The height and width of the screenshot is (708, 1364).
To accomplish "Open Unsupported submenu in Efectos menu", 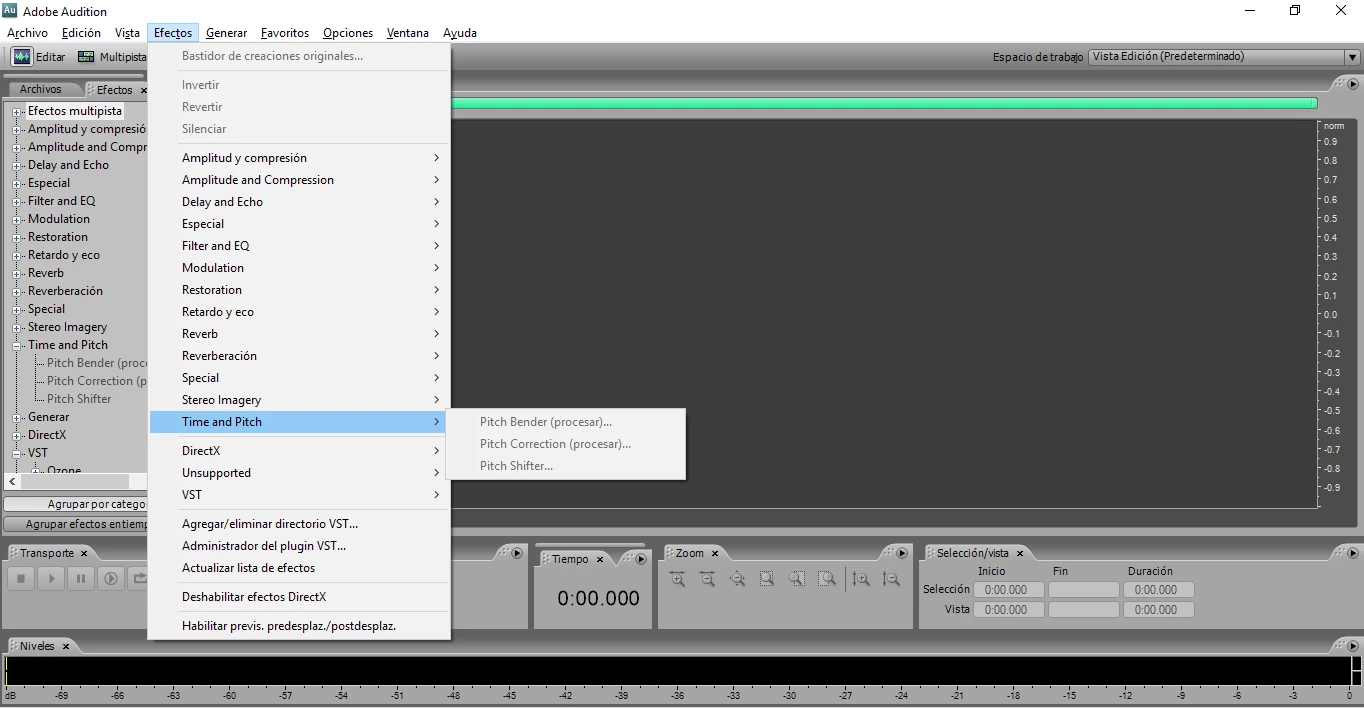I will [299, 473].
